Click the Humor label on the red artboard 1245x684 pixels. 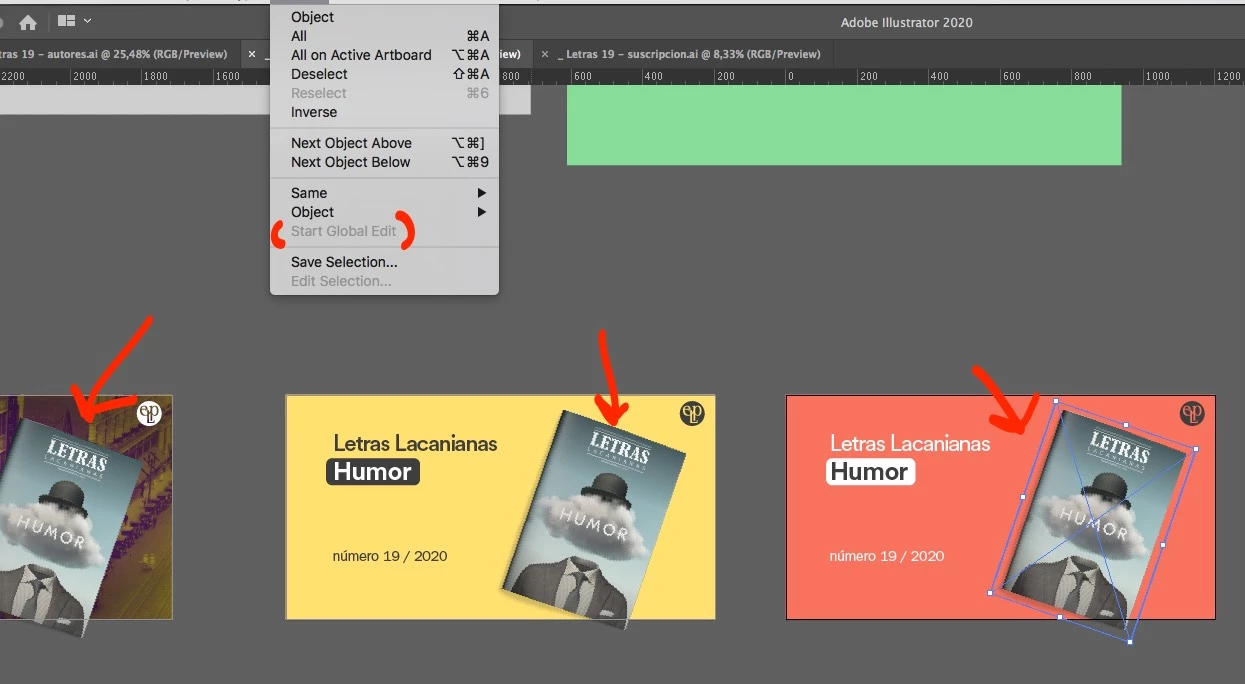click(870, 472)
